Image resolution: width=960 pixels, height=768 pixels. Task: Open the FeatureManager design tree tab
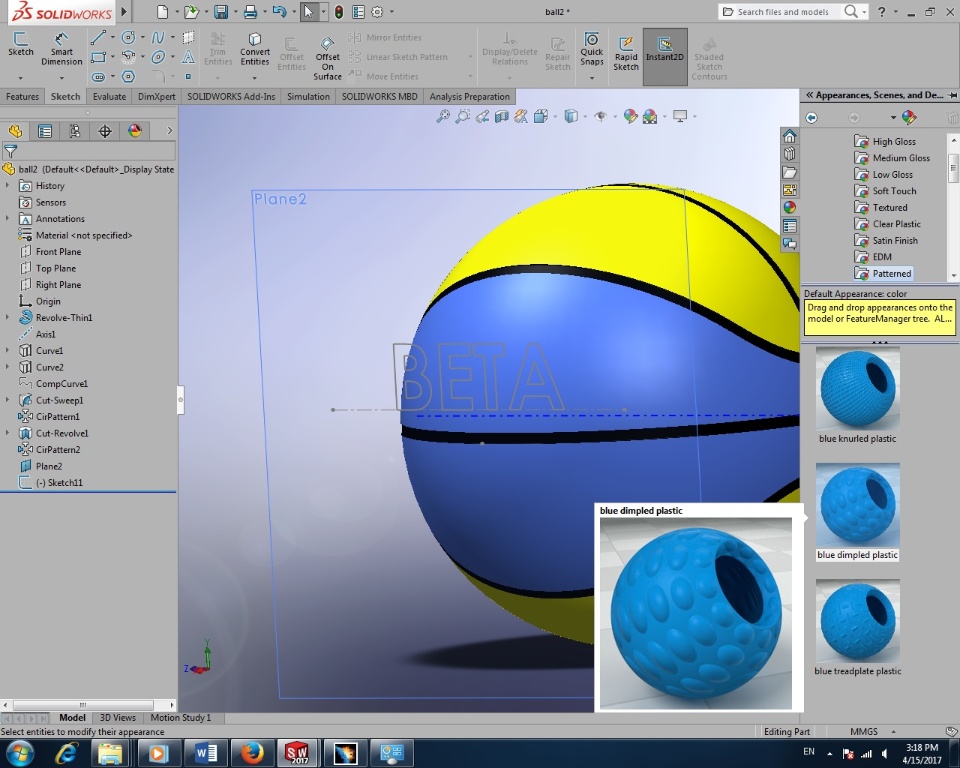[x=15, y=130]
